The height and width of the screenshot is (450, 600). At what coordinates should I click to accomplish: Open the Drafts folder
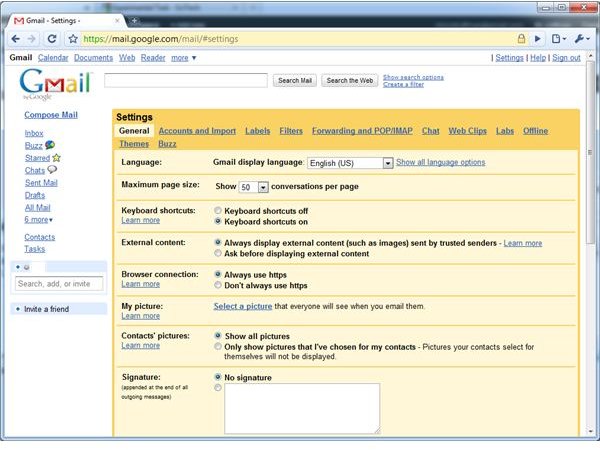click(x=35, y=195)
